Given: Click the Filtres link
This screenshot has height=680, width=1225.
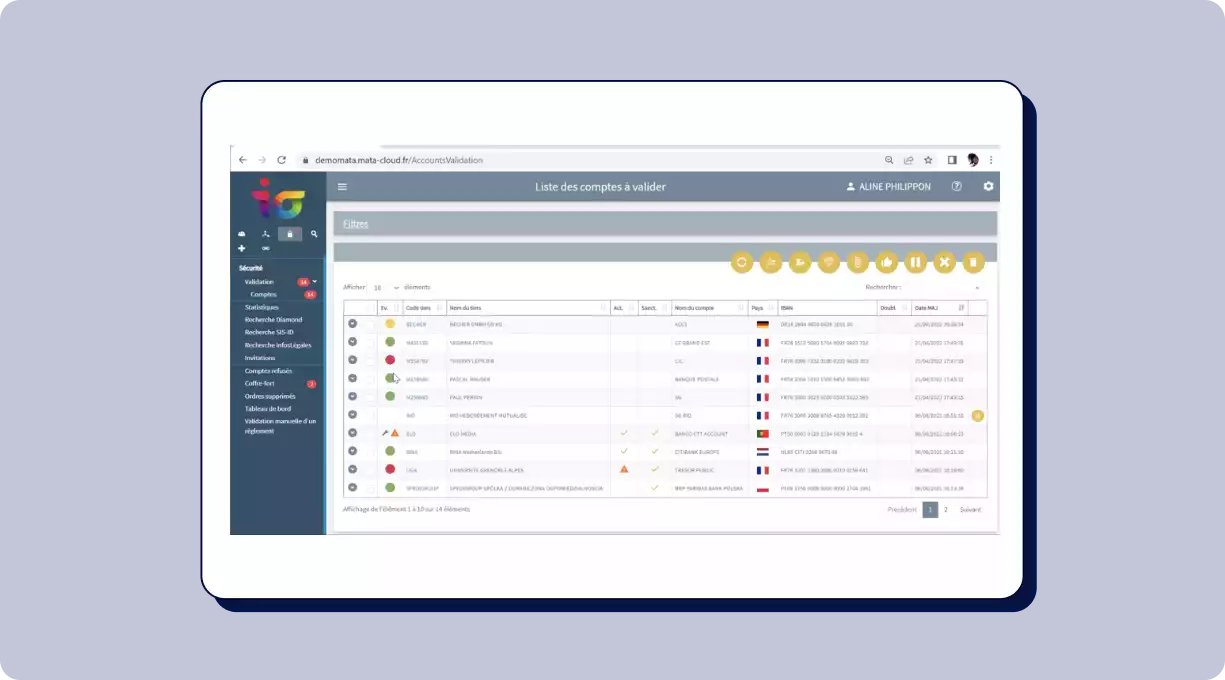Looking at the screenshot, I should [355, 224].
